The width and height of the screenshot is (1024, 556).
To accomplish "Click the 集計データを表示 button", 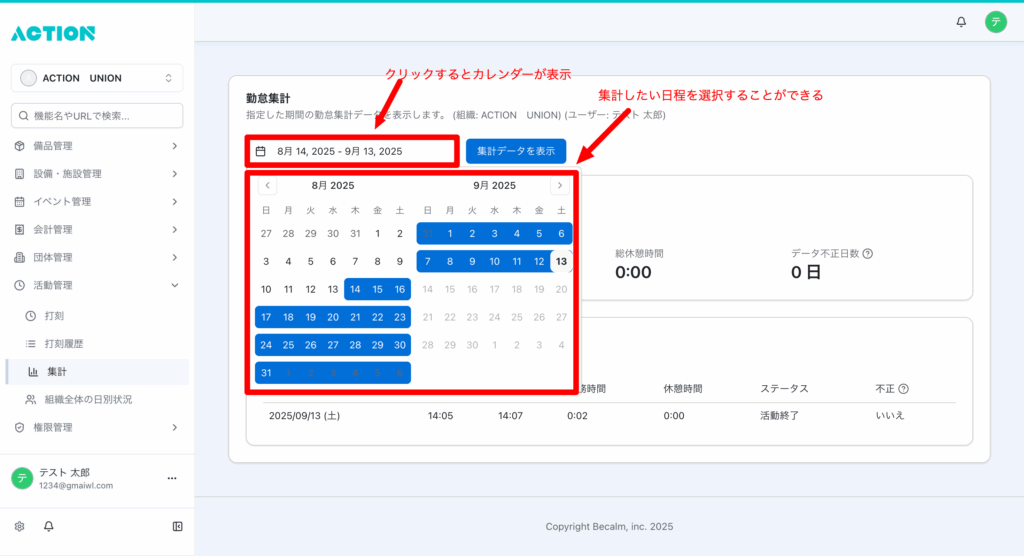I will 515,151.
